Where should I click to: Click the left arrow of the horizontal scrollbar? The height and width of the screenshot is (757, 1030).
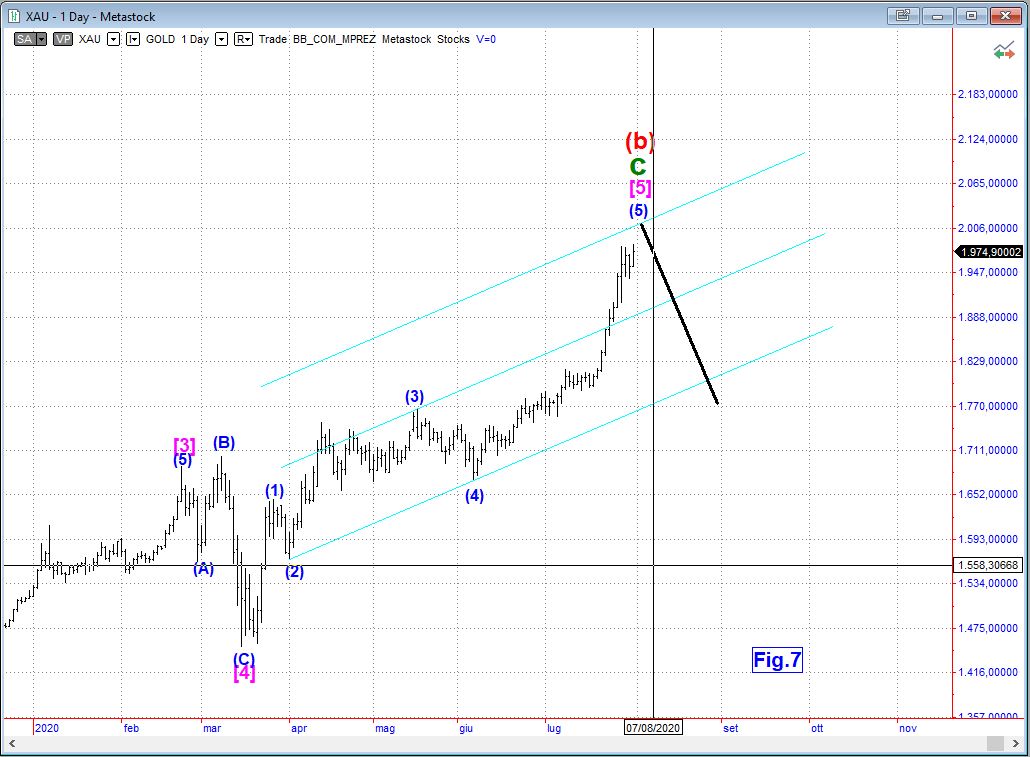tap(12, 743)
